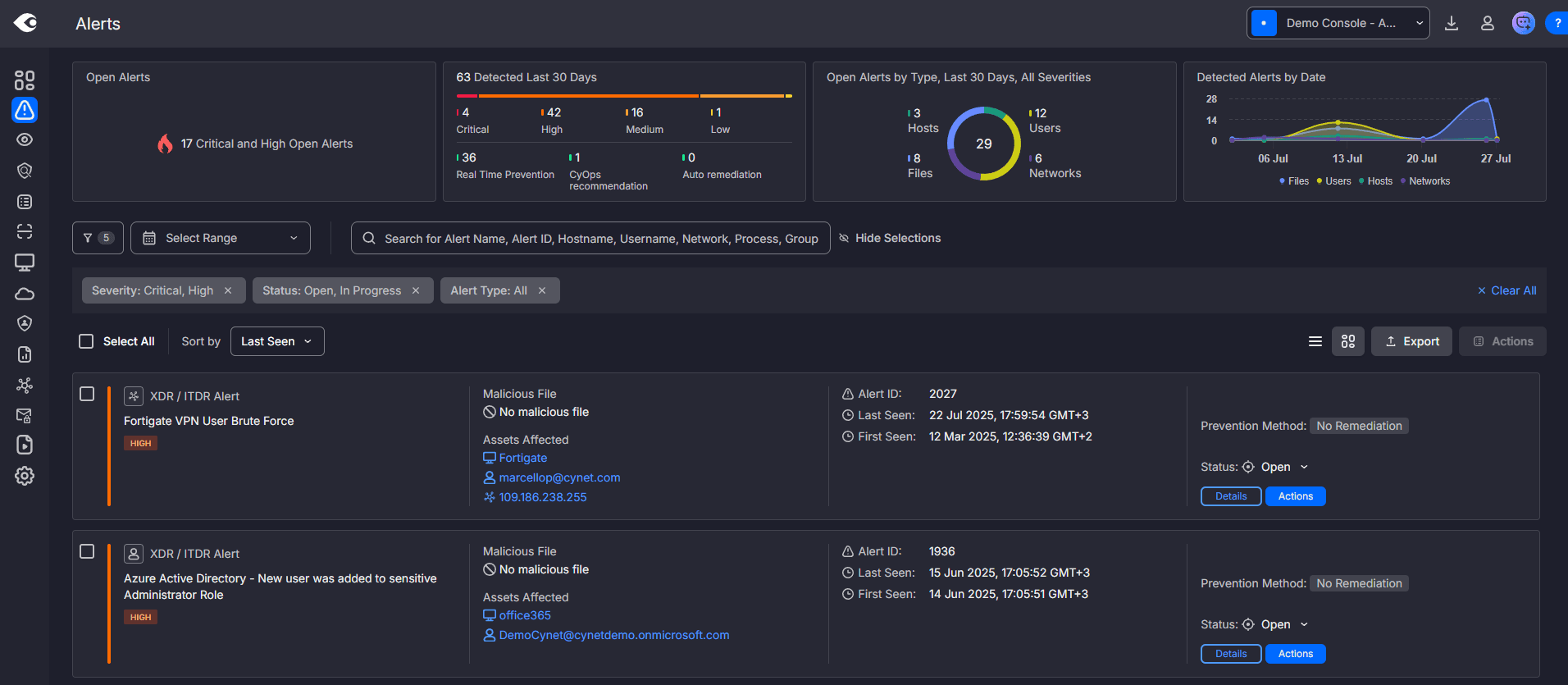Open the Sort by Last Seen dropdown
This screenshot has height=685, width=1568.
pos(277,341)
